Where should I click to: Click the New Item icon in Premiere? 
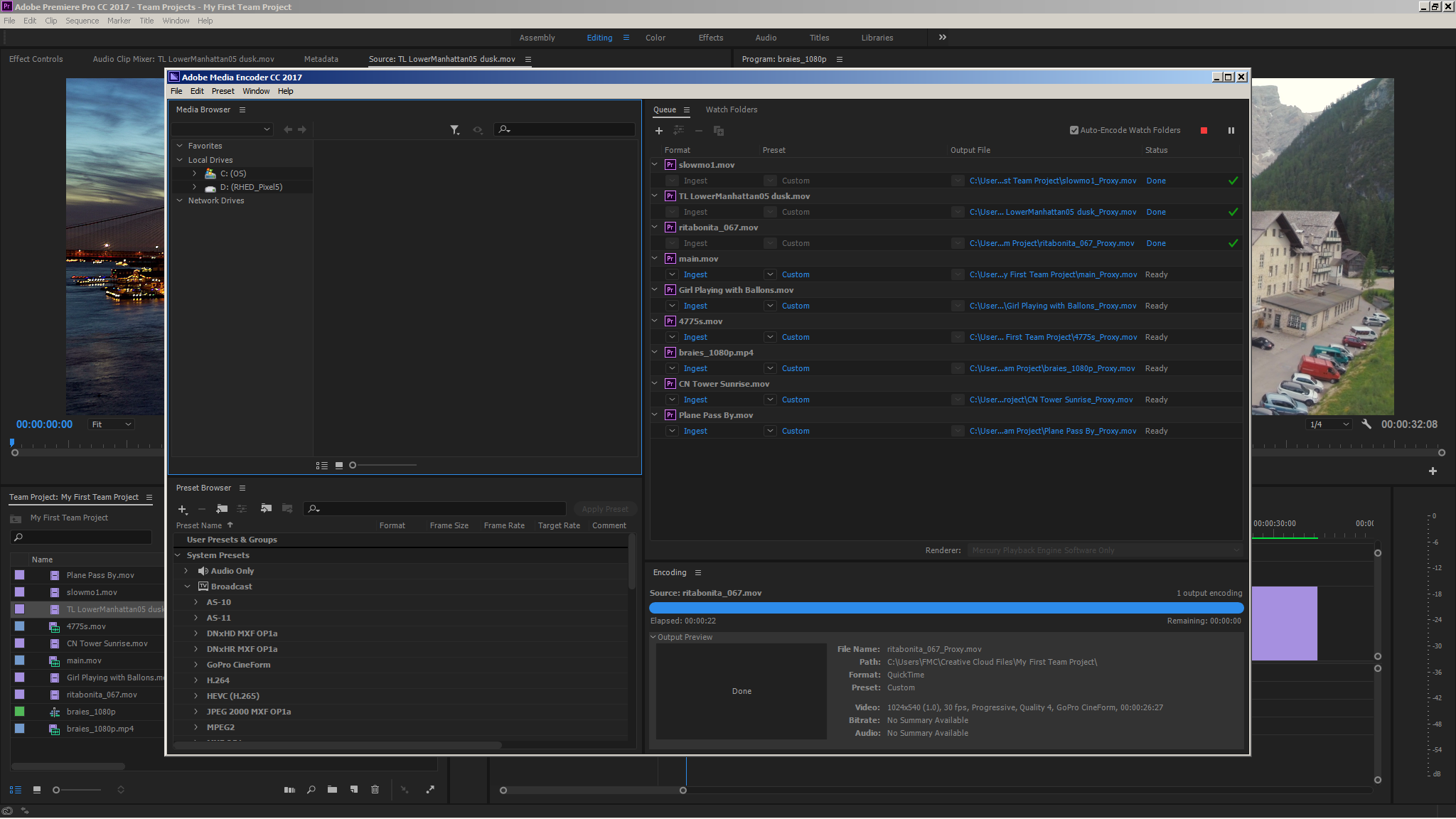(353, 790)
